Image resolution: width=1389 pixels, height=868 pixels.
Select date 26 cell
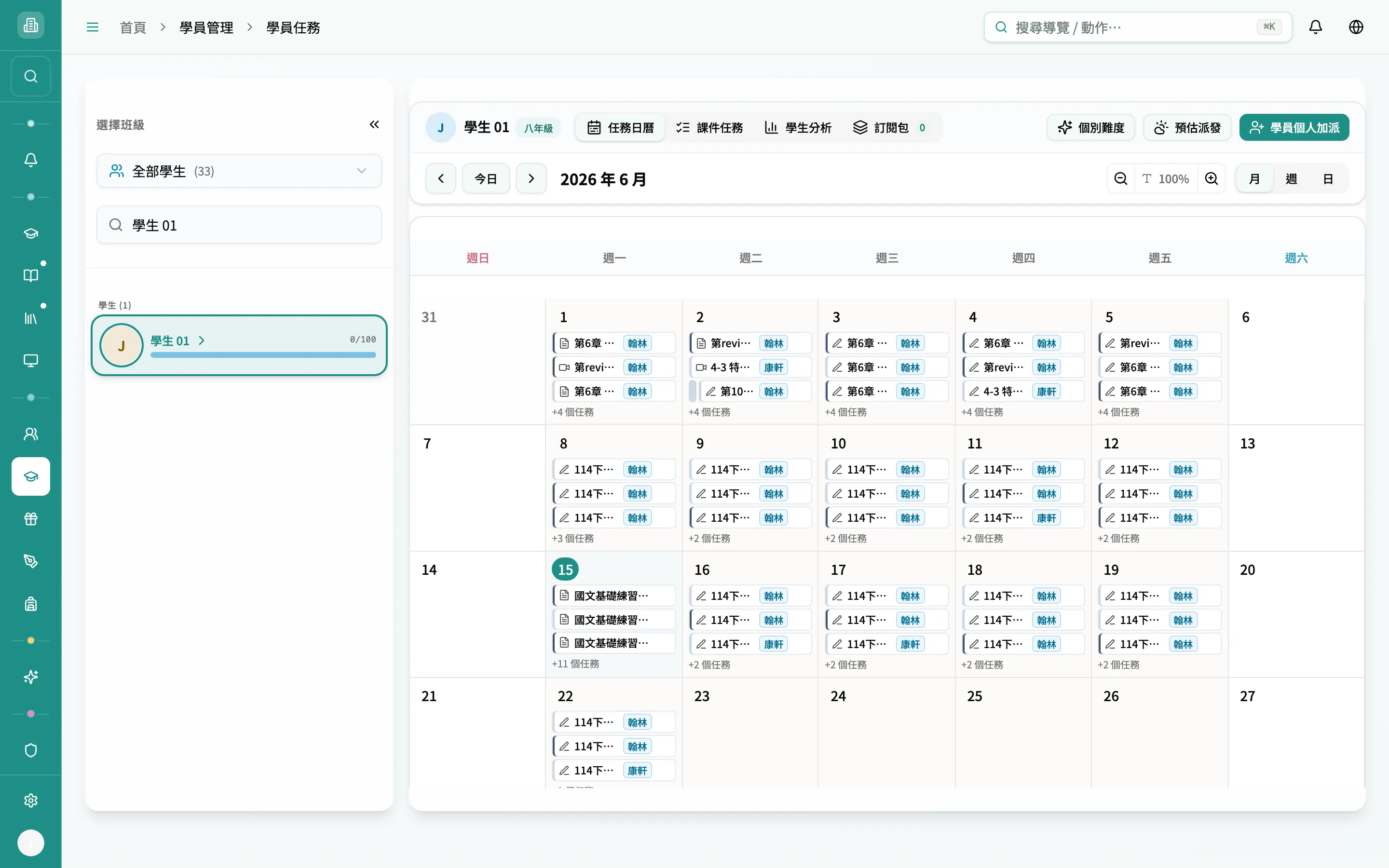(1159, 732)
